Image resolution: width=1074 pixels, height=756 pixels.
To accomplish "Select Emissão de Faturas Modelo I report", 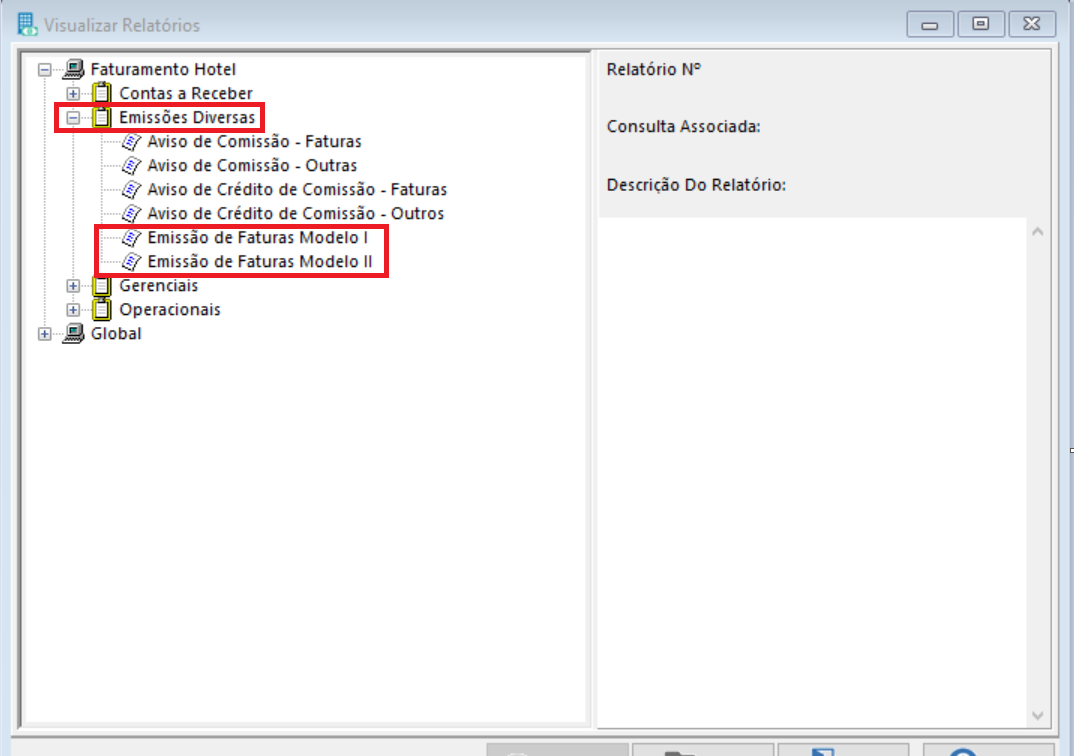I will (x=258, y=237).
